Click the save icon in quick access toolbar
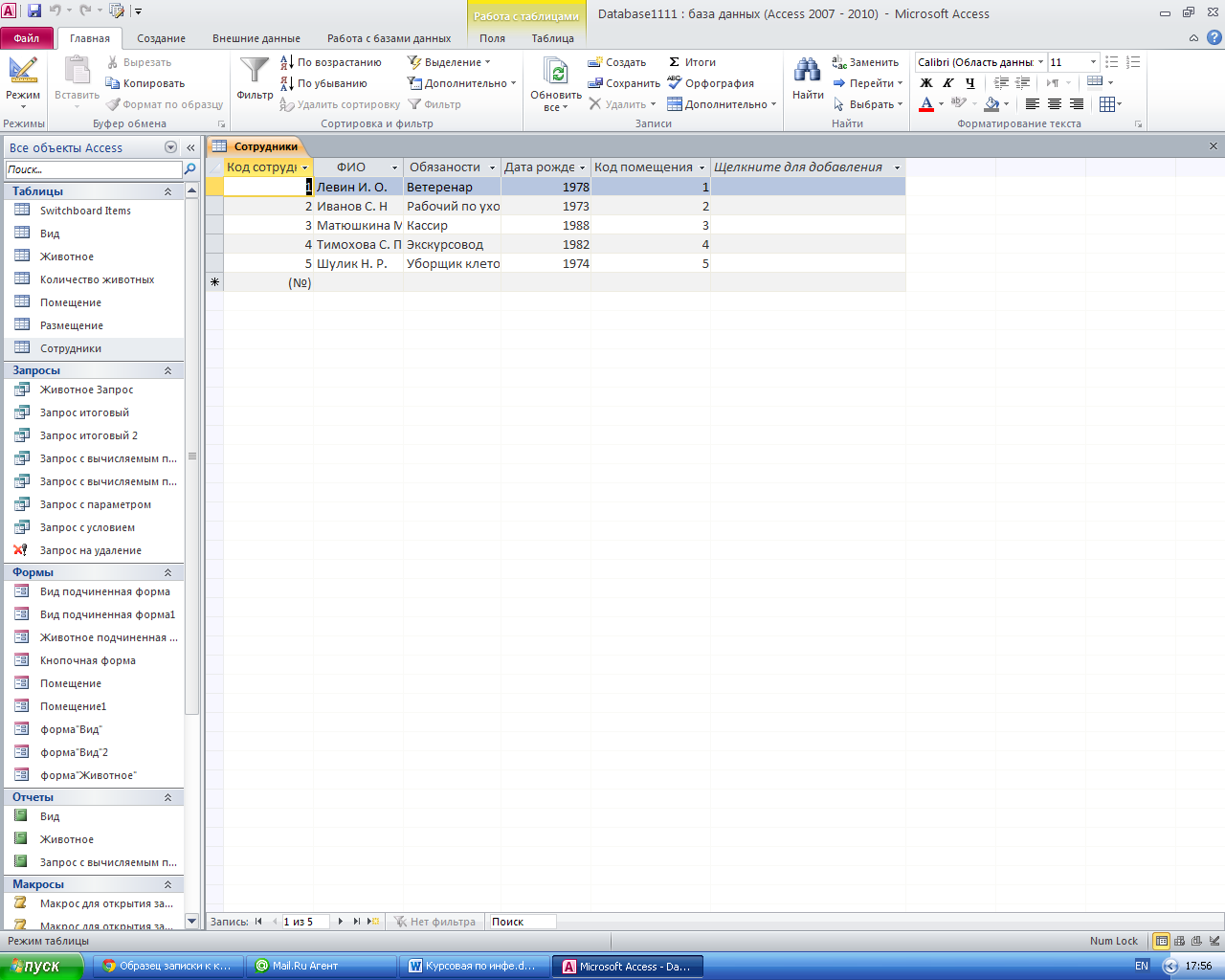This screenshot has height=980, width=1225. [34, 11]
